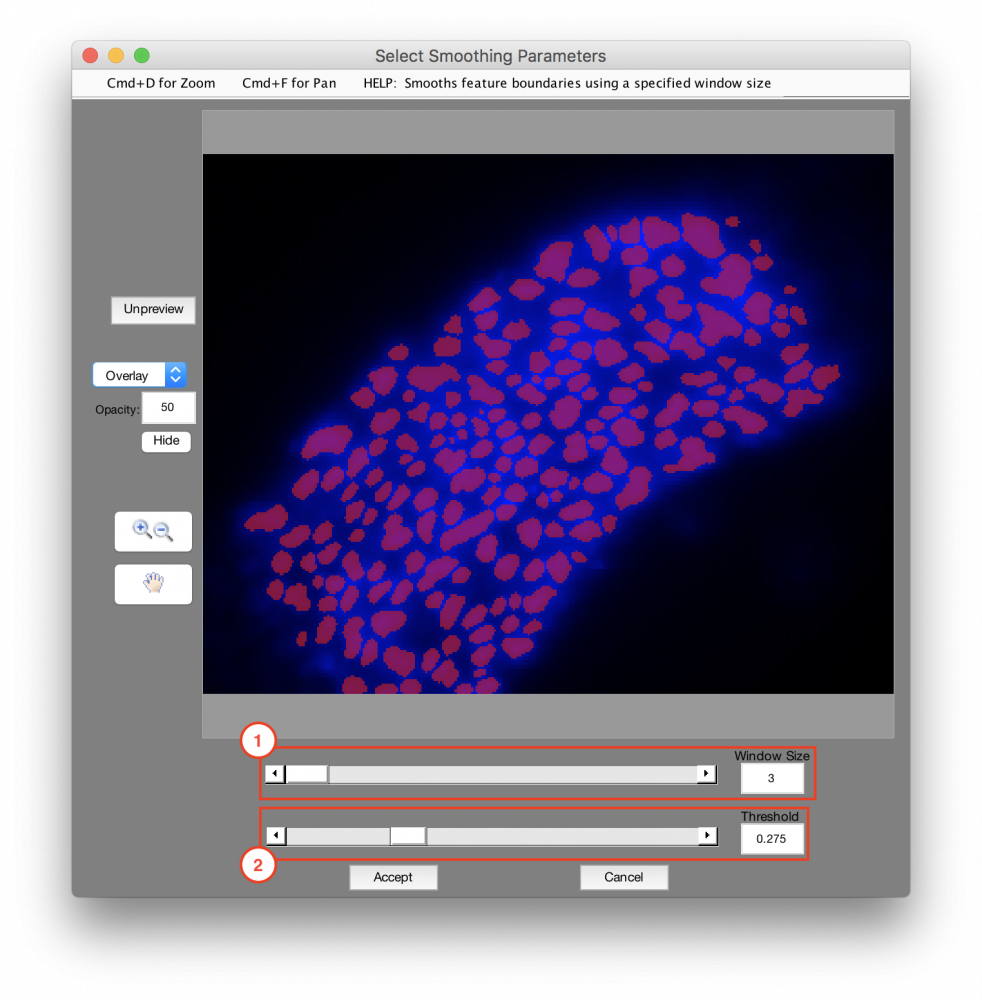Click the Window Size slider thumb
This screenshot has height=1000, width=982.
click(307, 774)
